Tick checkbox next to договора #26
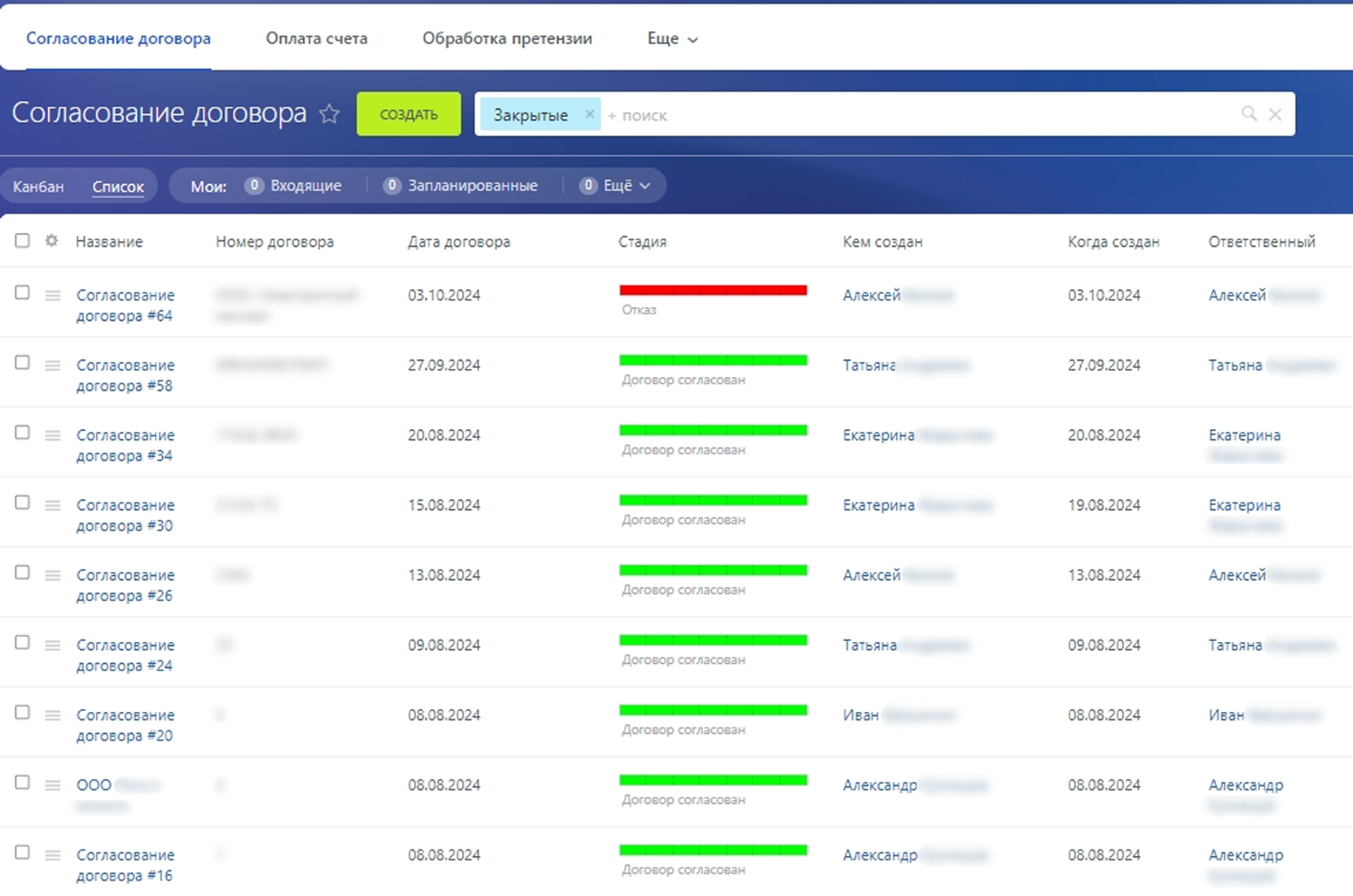The width and height of the screenshot is (1353, 896). pyautogui.click(x=22, y=573)
